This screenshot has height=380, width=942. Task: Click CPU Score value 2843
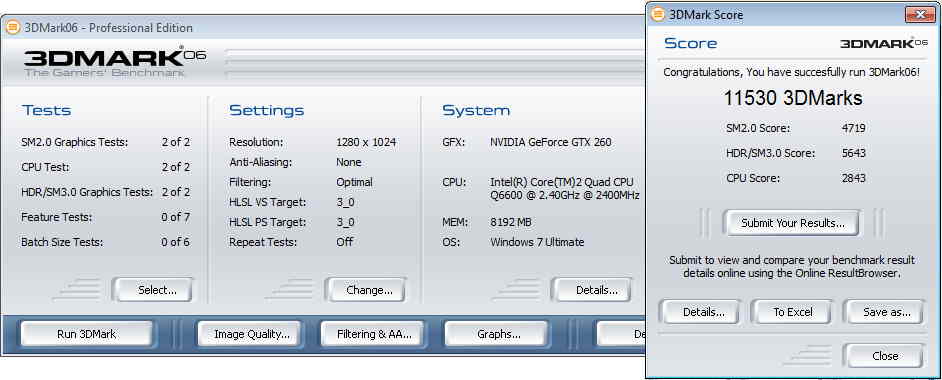coord(854,178)
